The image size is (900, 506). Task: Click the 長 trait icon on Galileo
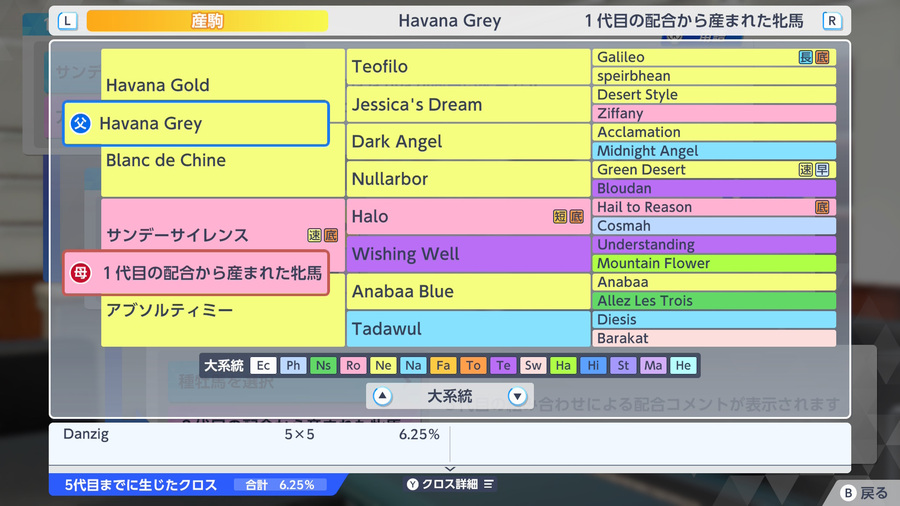(806, 57)
